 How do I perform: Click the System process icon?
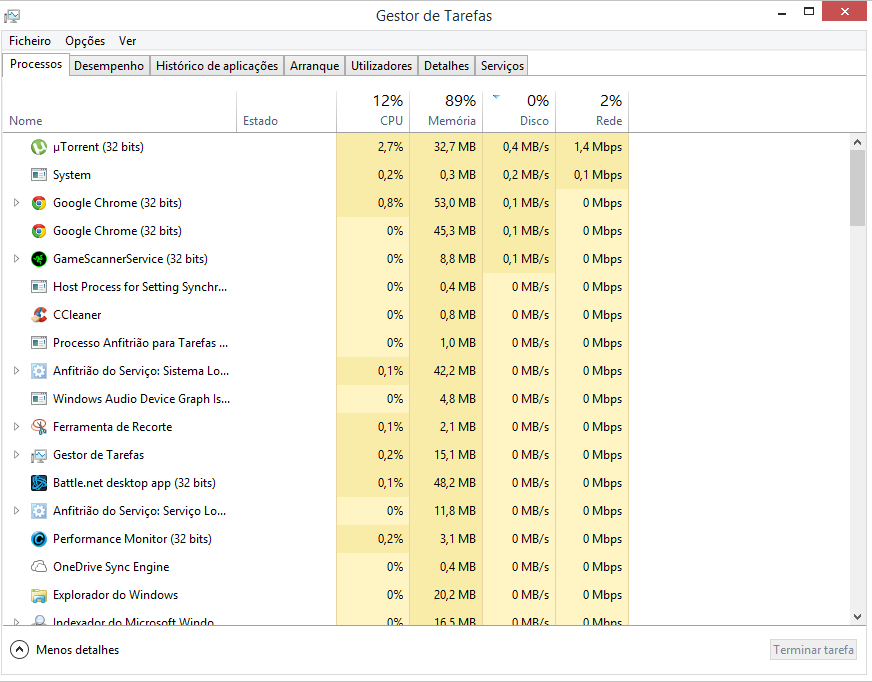tap(38, 175)
